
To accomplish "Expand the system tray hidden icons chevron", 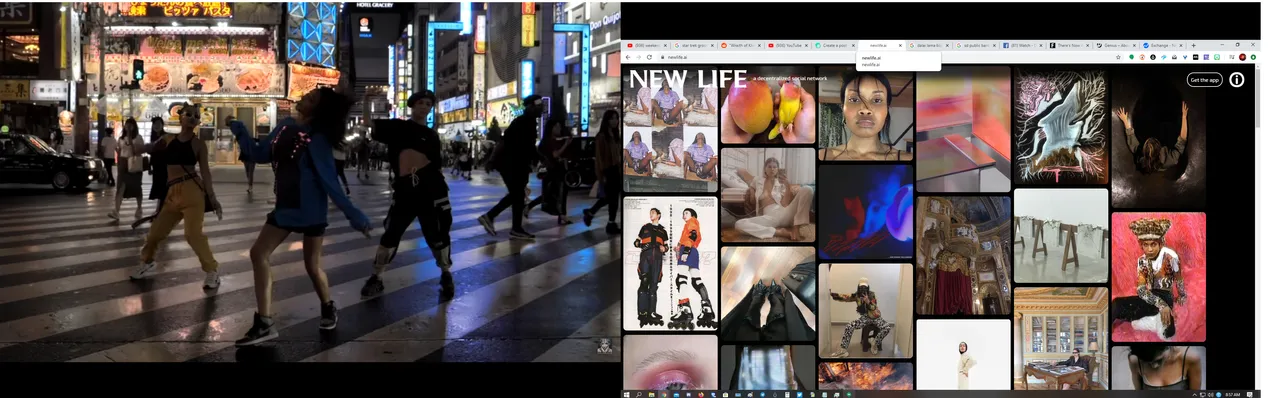I will click(x=1193, y=394).
